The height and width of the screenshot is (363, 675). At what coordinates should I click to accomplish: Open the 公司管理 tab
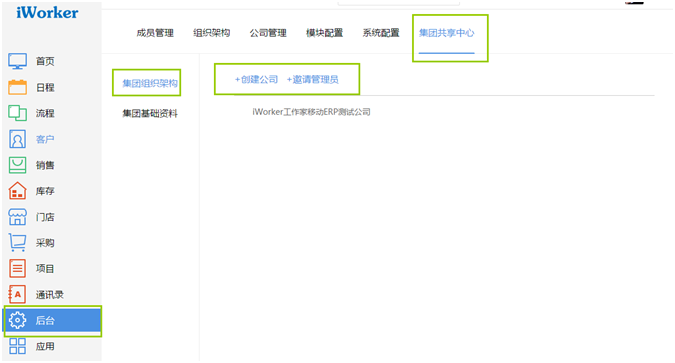coord(268,33)
